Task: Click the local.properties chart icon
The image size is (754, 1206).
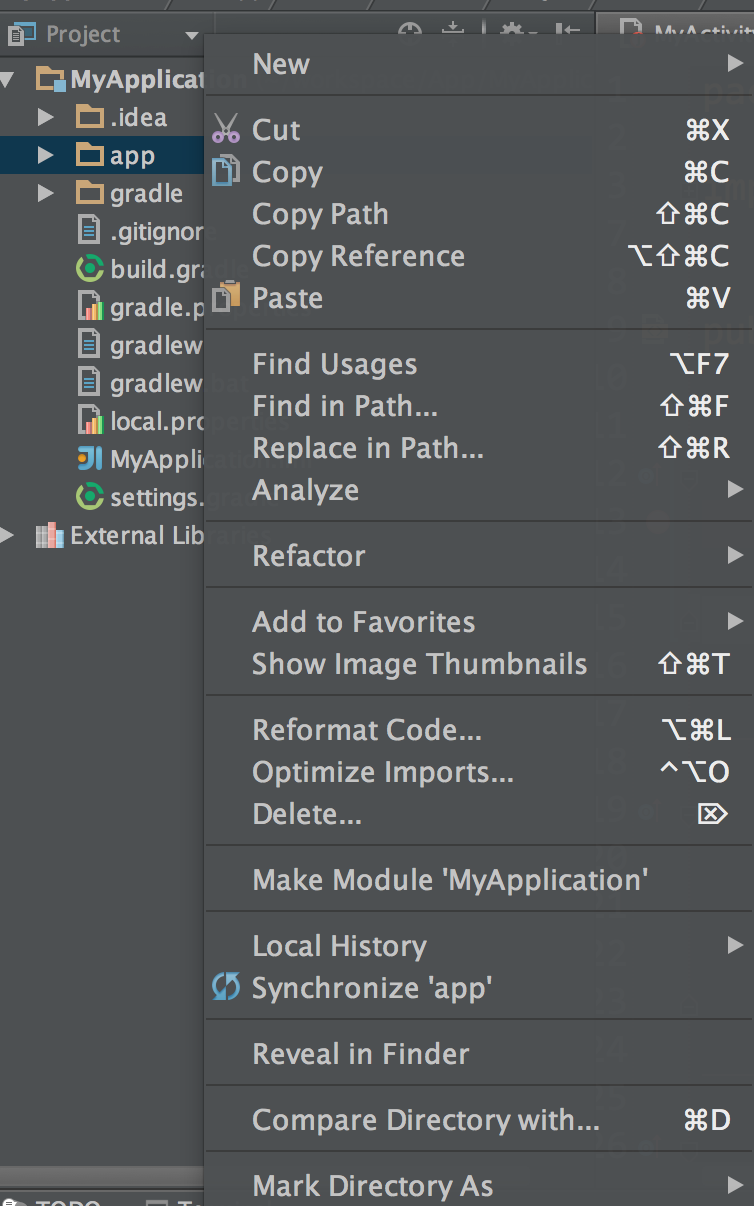Action: tap(90, 421)
